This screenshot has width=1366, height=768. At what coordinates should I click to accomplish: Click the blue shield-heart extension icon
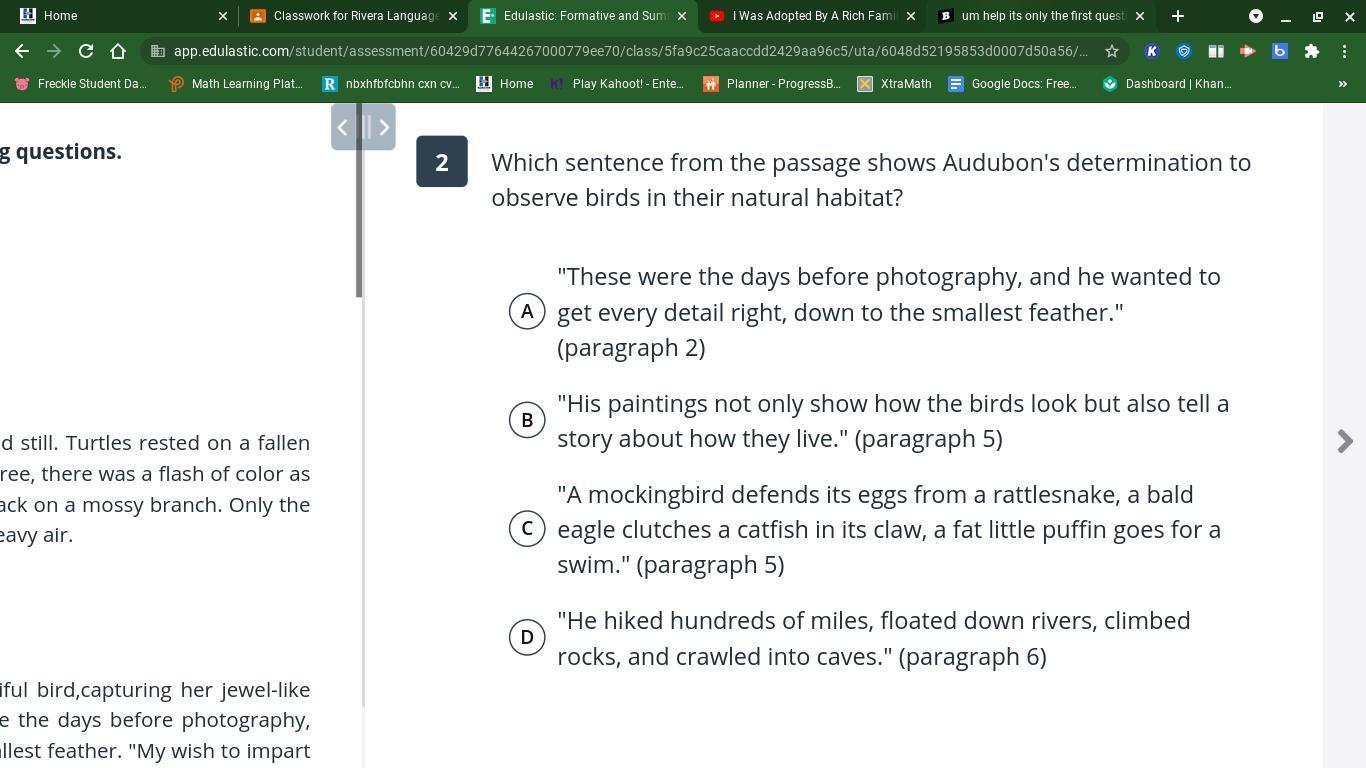click(1184, 51)
